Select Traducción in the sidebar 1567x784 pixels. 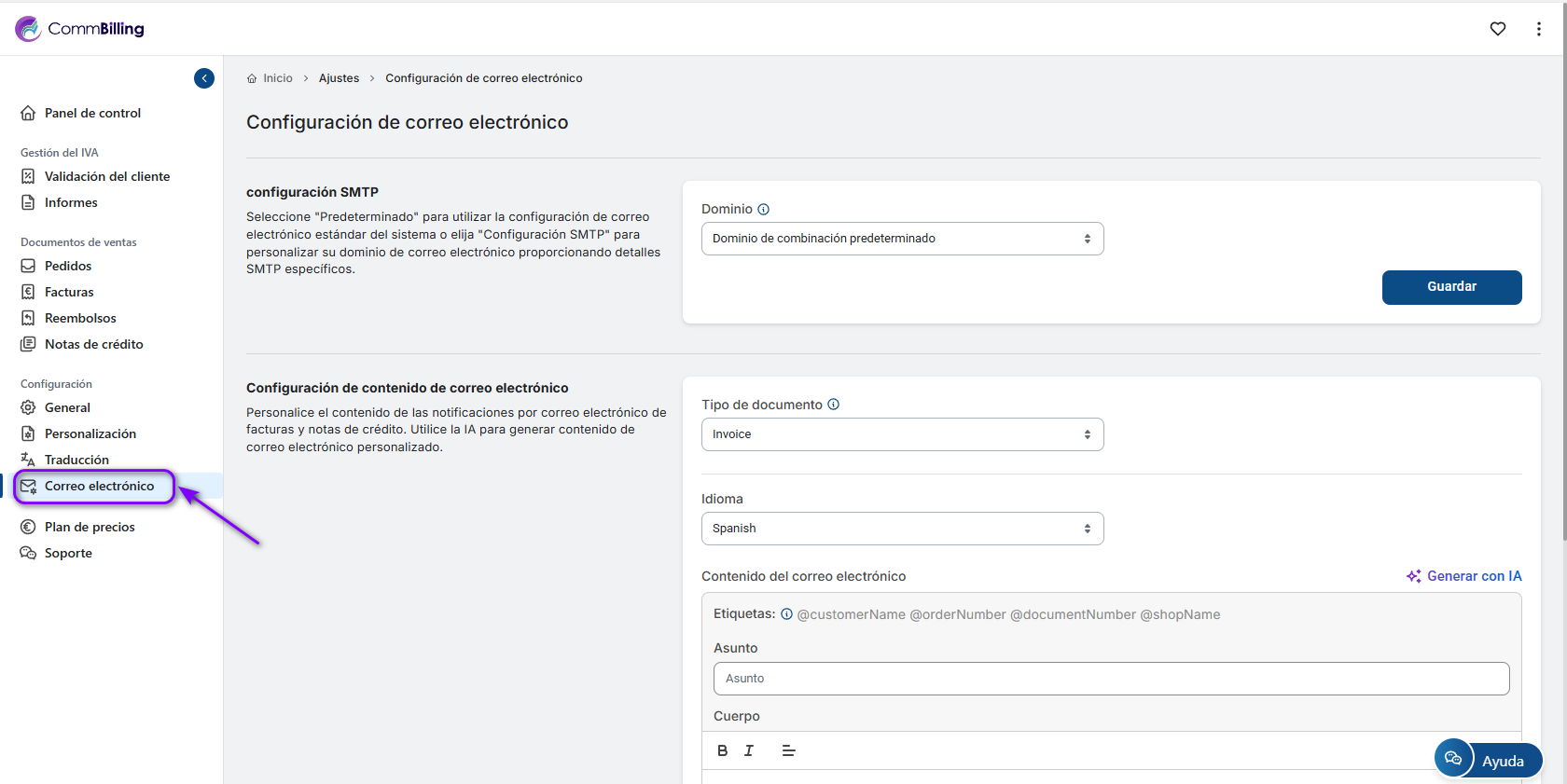(76, 460)
